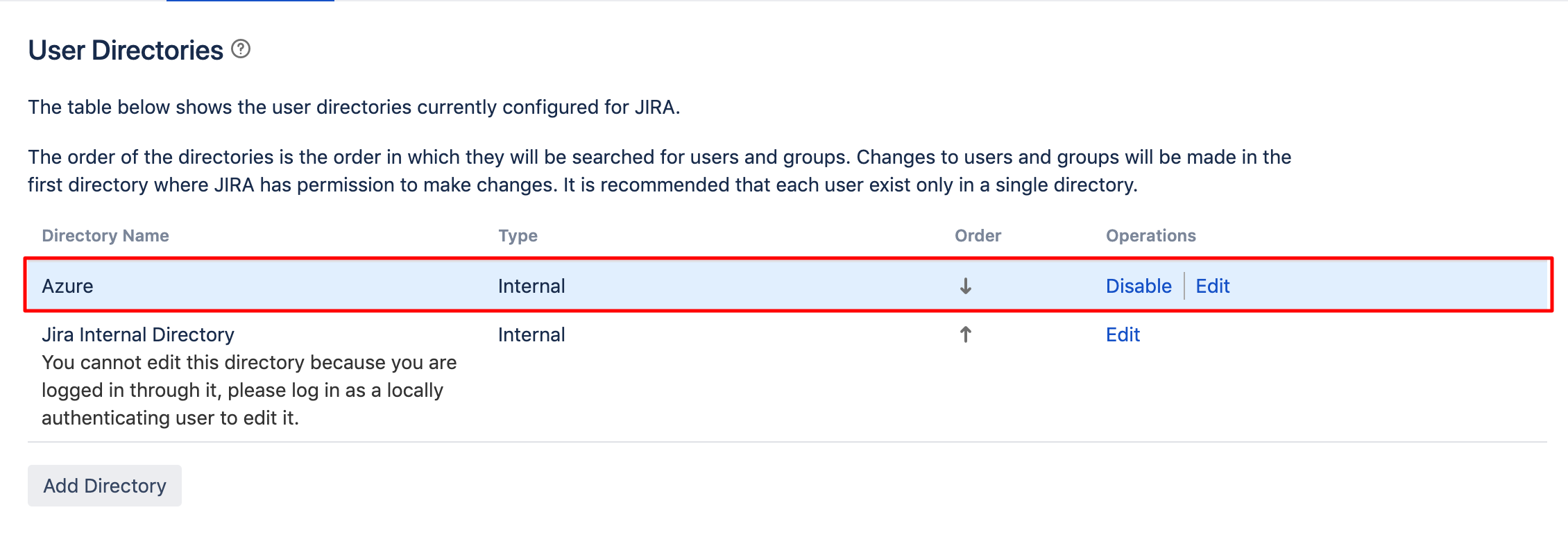Edit the Azure directory
This screenshot has height=537, width=1568.
[1212, 286]
